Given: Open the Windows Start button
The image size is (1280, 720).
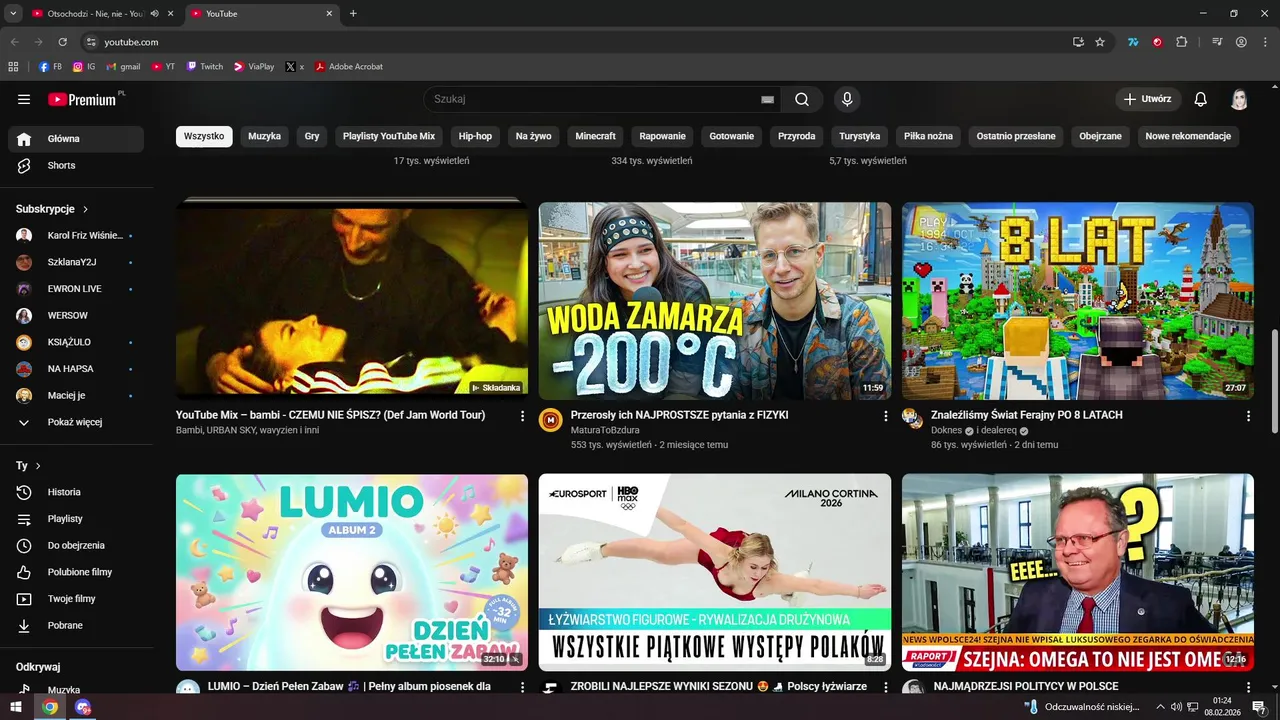Looking at the screenshot, I should click(15, 707).
